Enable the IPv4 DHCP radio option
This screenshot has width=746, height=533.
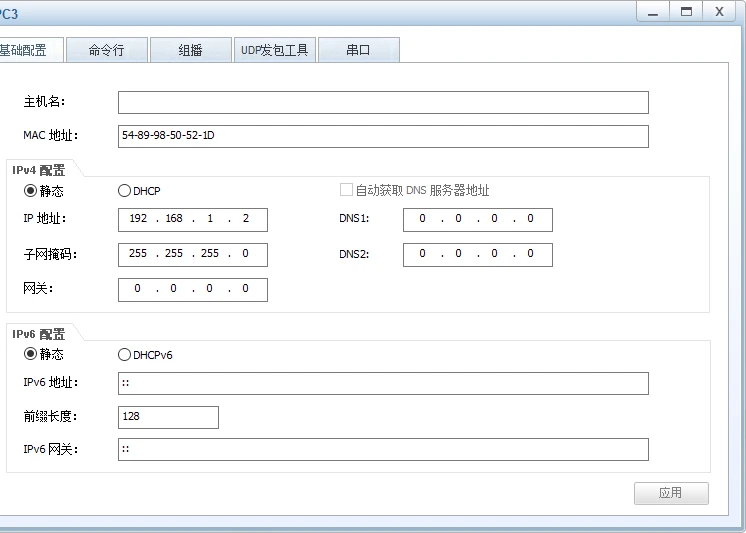click(x=125, y=191)
